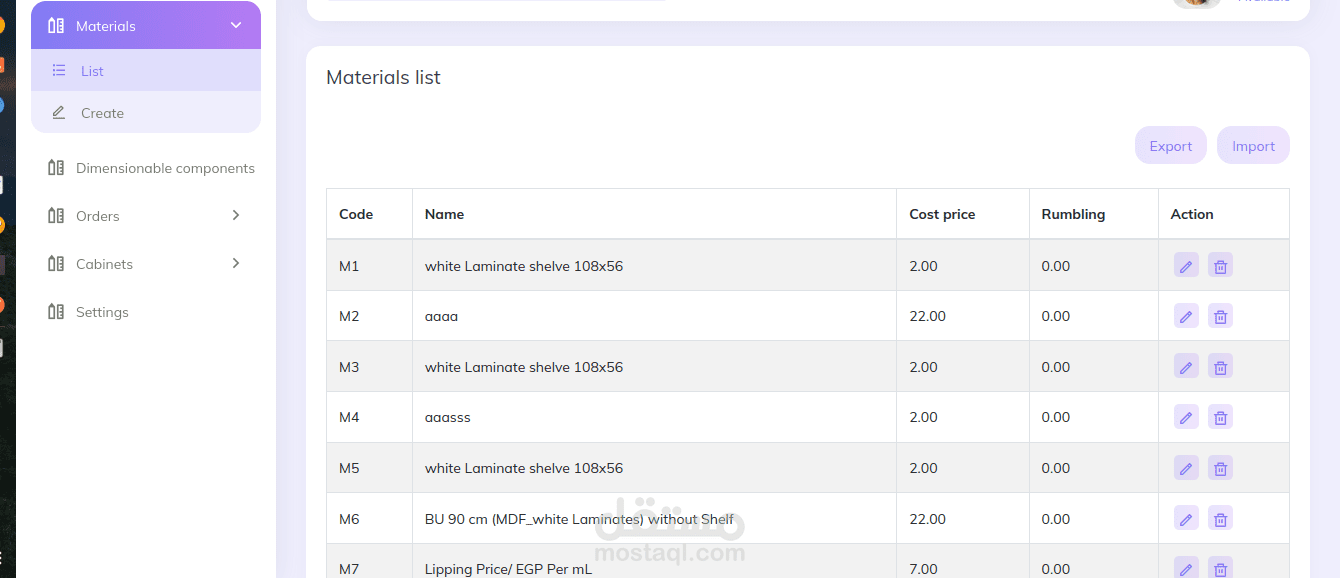Click pencil icon for material M3
The height and width of the screenshot is (578, 1340).
[1186, 367]
